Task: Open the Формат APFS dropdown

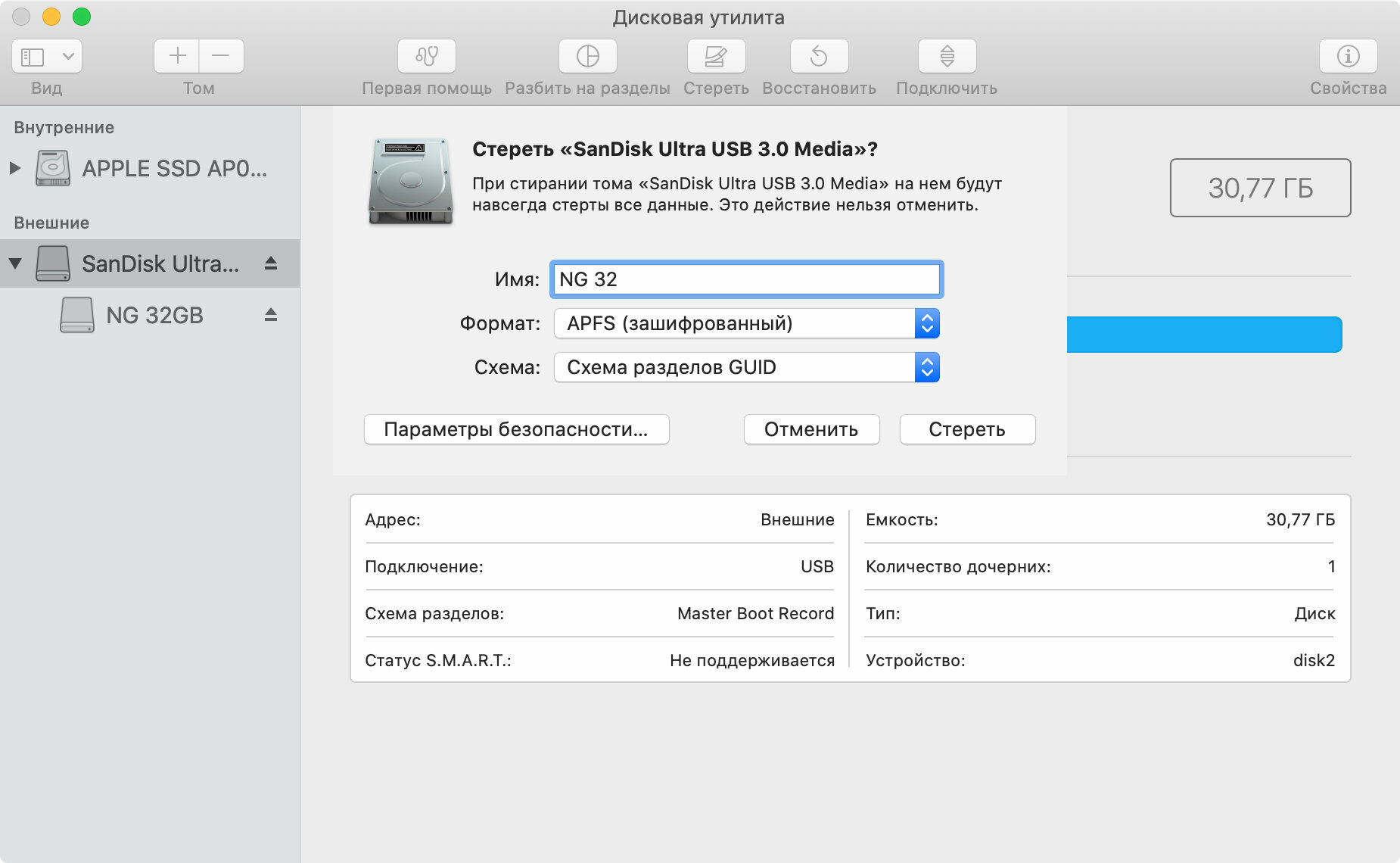Action: tap(746, 324)
